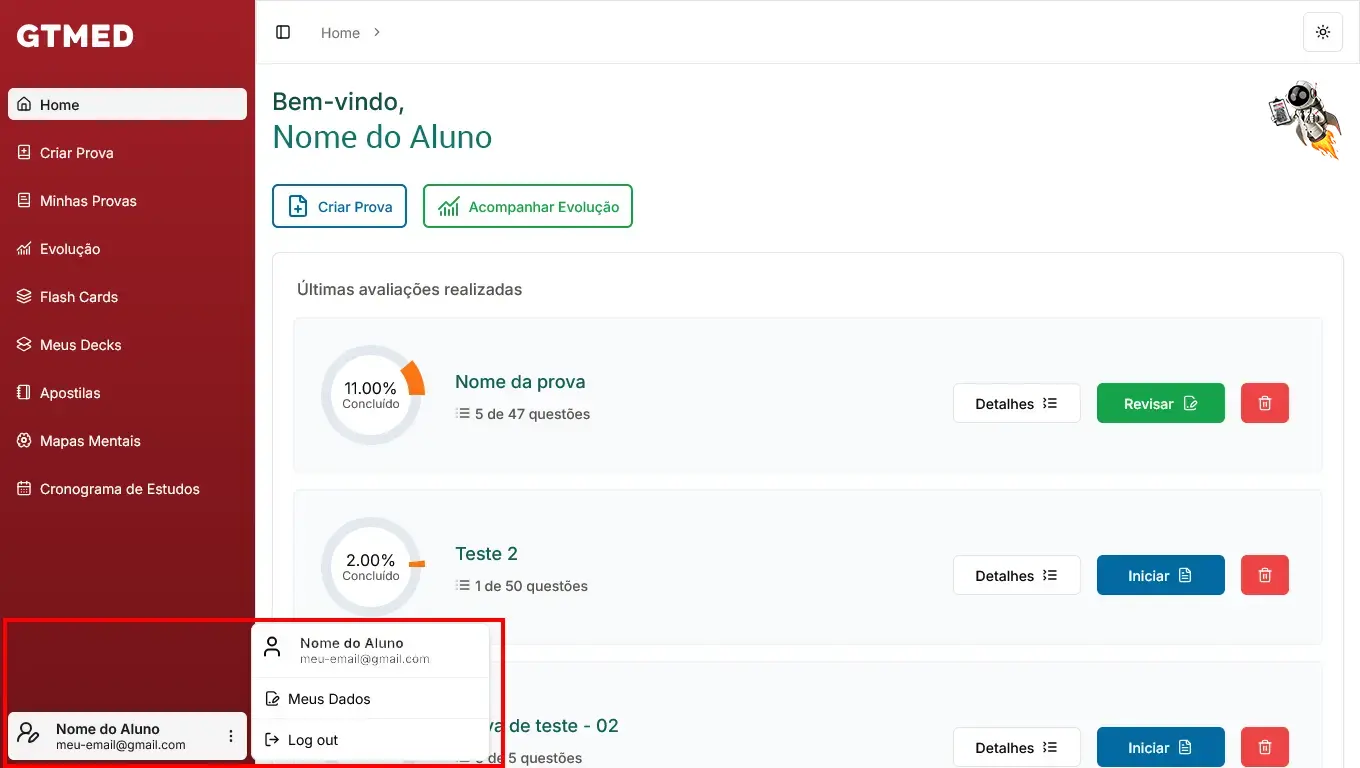The image size is (1360, 768).
Task: Click the 11.00% progress ring
Action: coord(371,395)
